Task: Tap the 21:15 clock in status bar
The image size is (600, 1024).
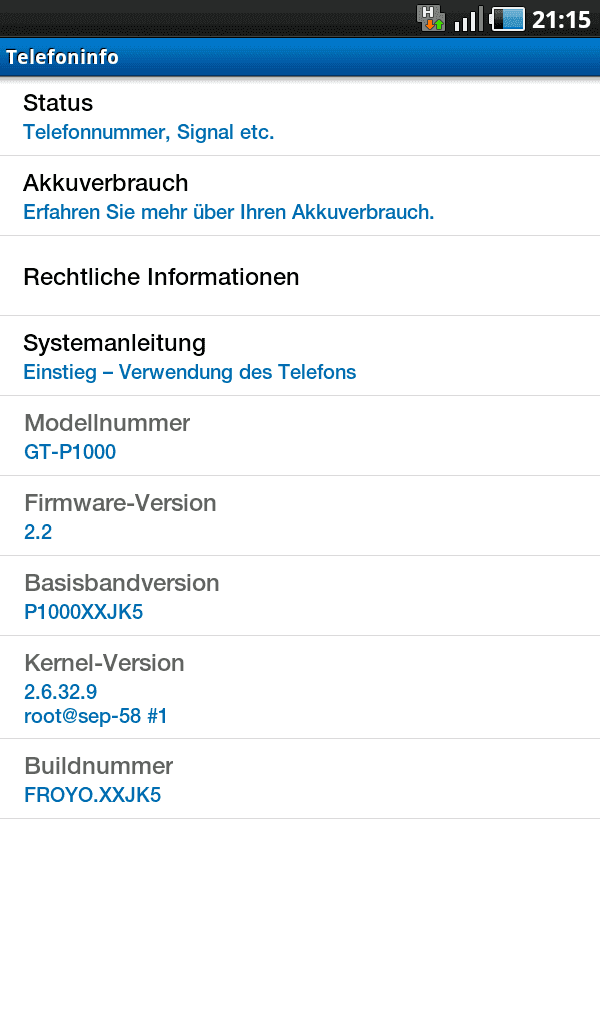Action: point(561,20)
